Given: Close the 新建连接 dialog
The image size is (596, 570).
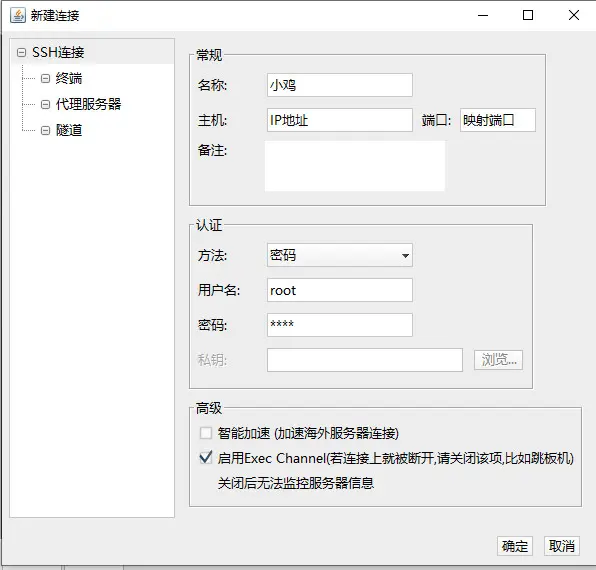Looking at the screenshot, I should [574, 16].
